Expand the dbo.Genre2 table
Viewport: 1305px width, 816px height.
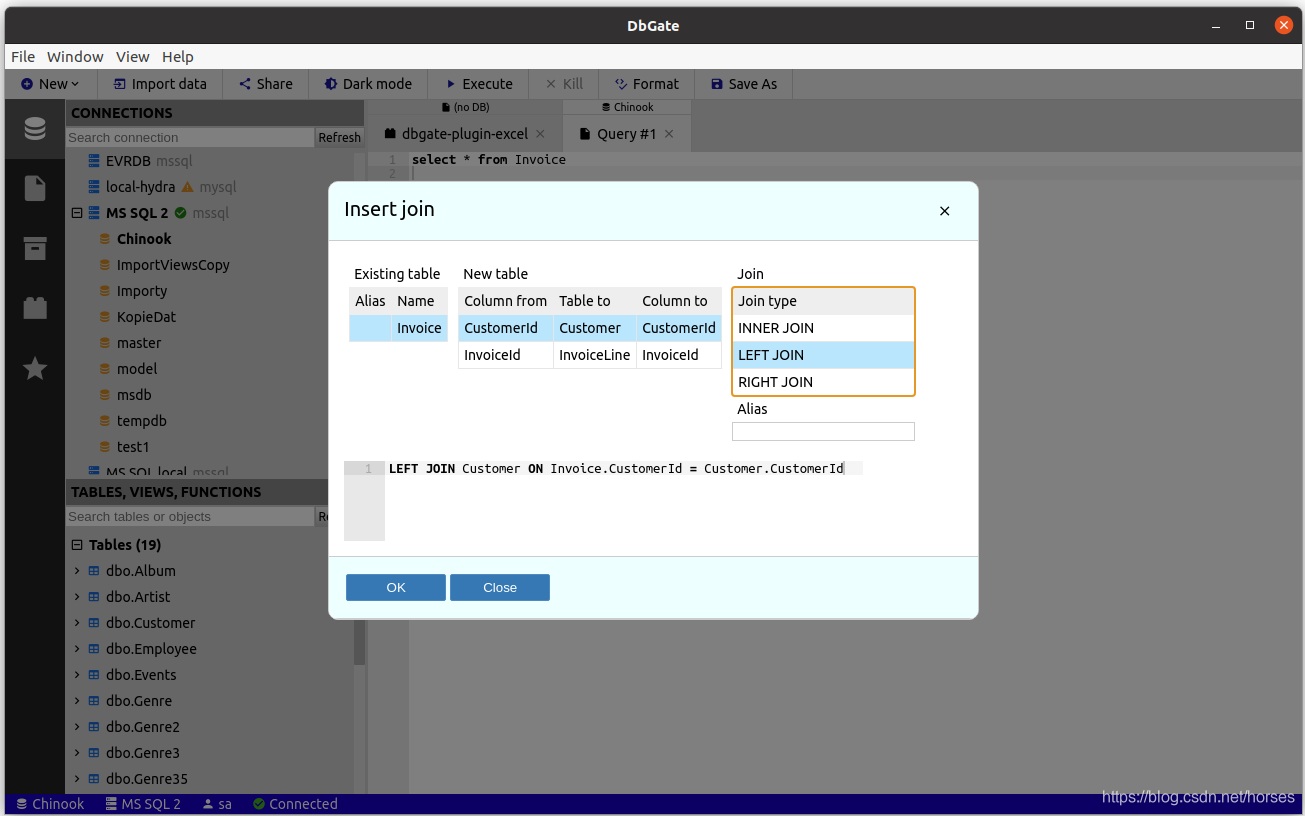(77, 727)
